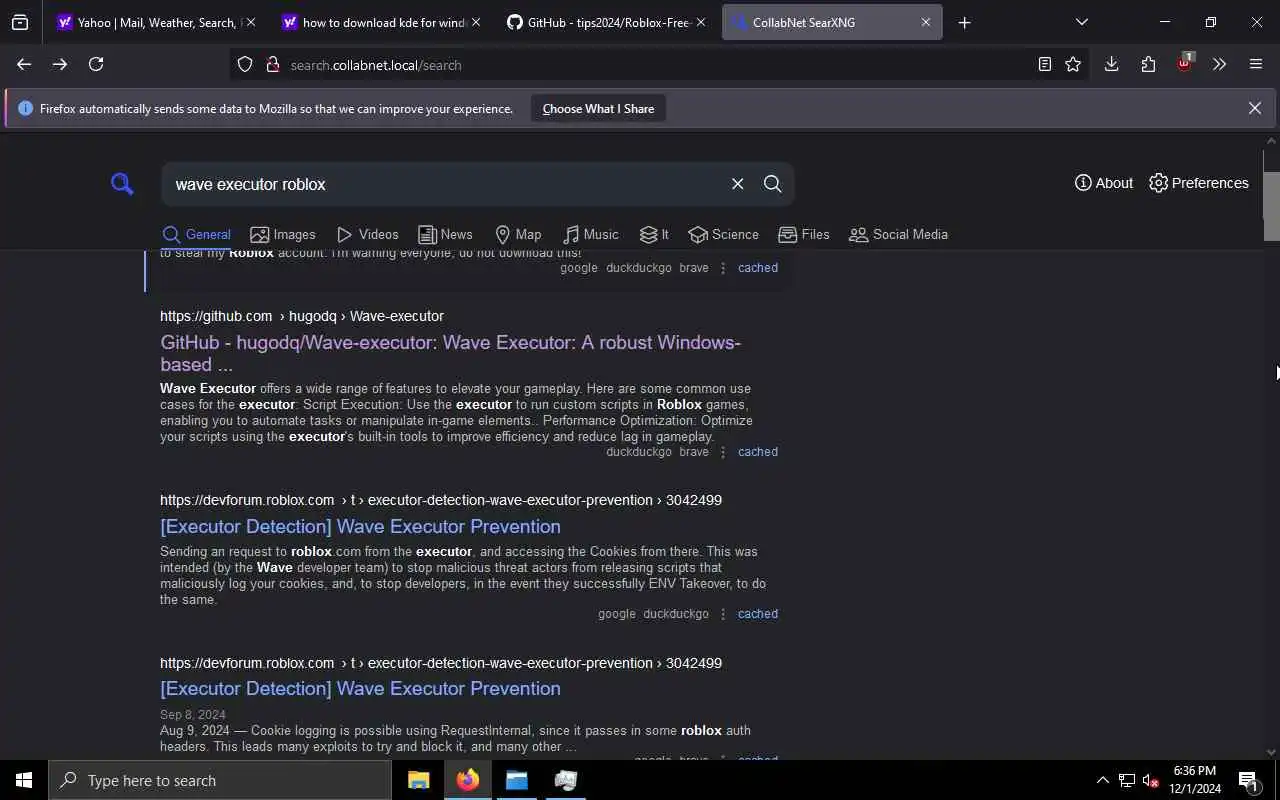Click site security lock icon
This screenshot has height=800, width=1280.
coord(272,65)
